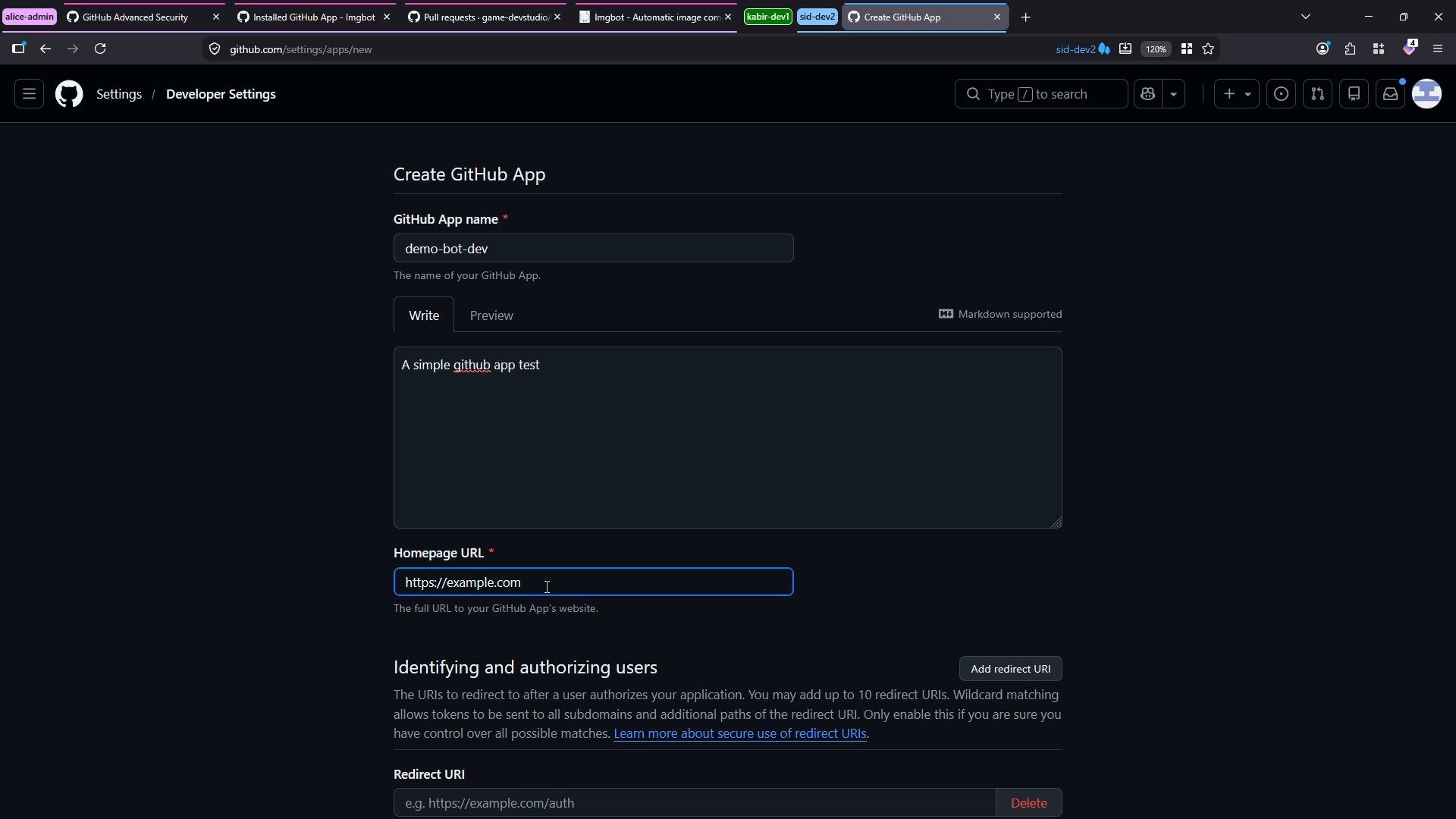
Task: Switch to Installed GitHub App - Imgbot tab
Action: tap(314, 17)
